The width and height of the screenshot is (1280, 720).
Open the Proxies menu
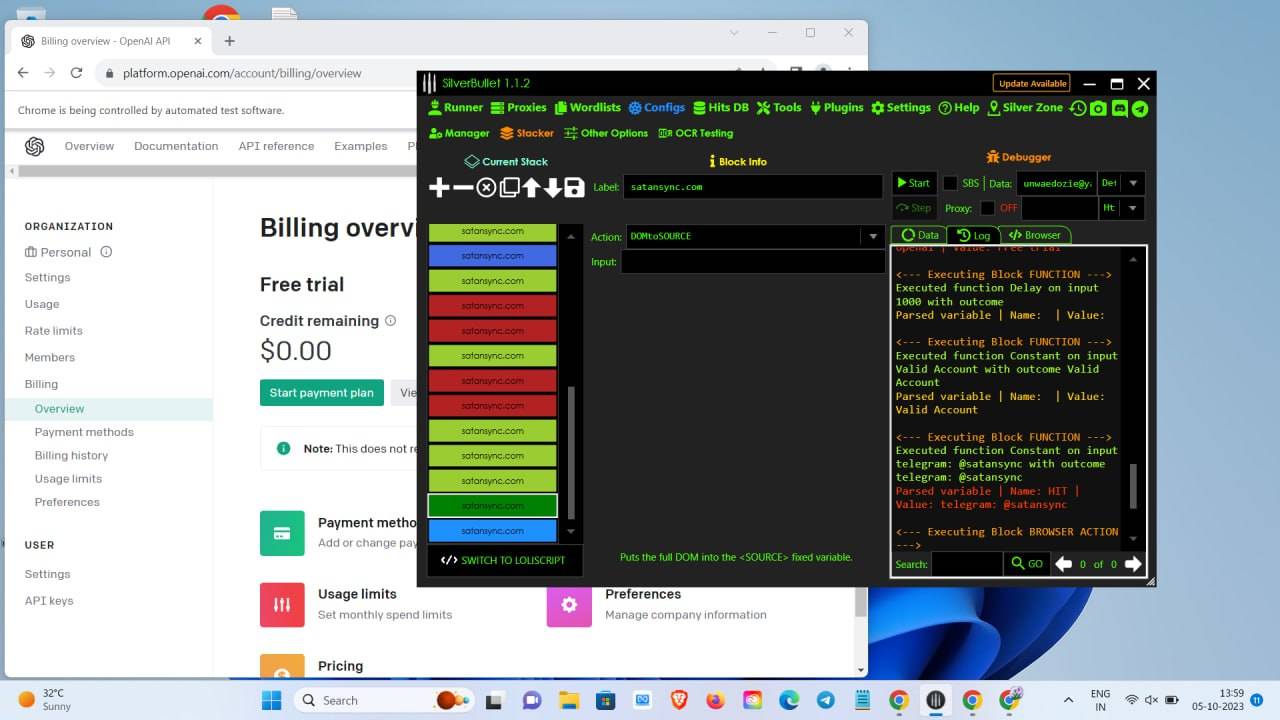[518, 108]
